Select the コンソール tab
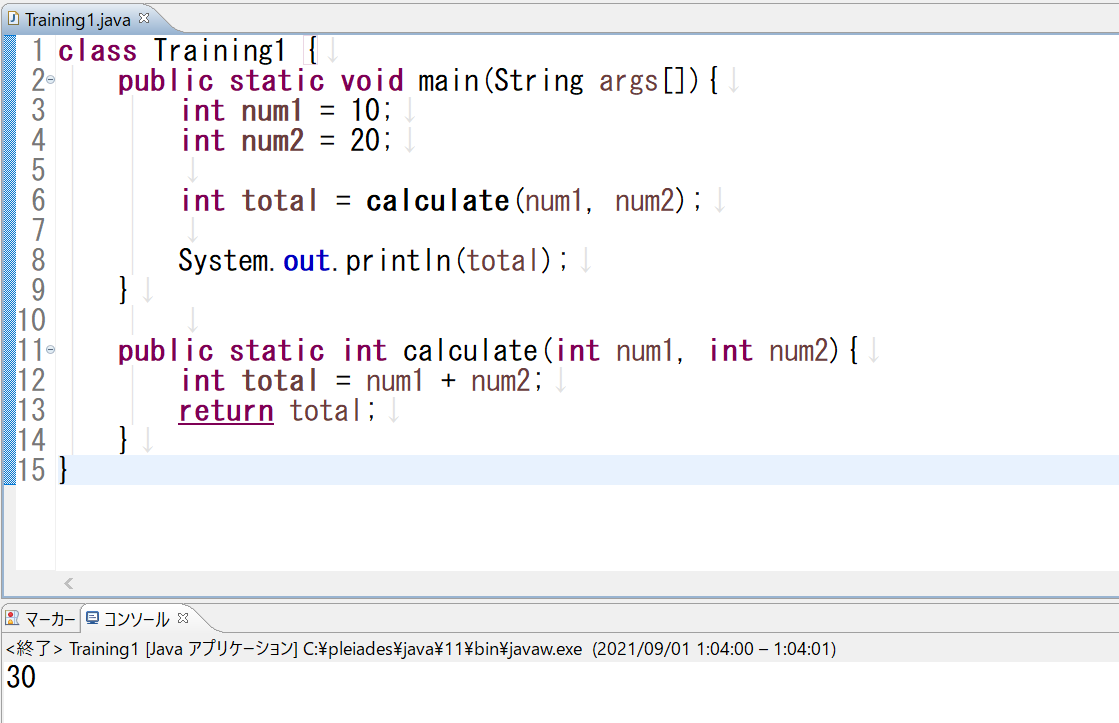The image size is (1119, 723). tap(136, 619)
